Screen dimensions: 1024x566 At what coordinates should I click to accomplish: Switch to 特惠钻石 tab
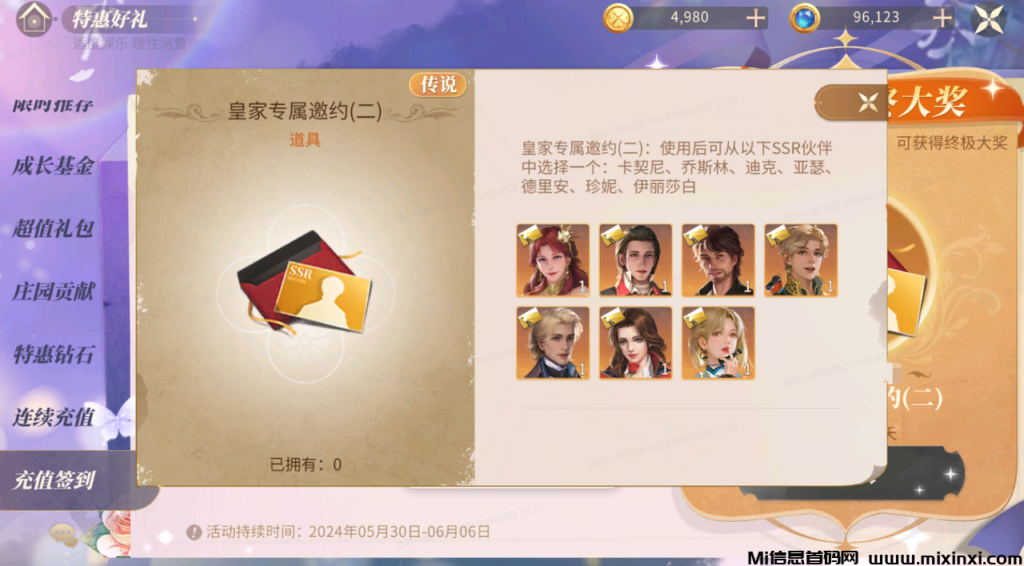coord(53,355)
